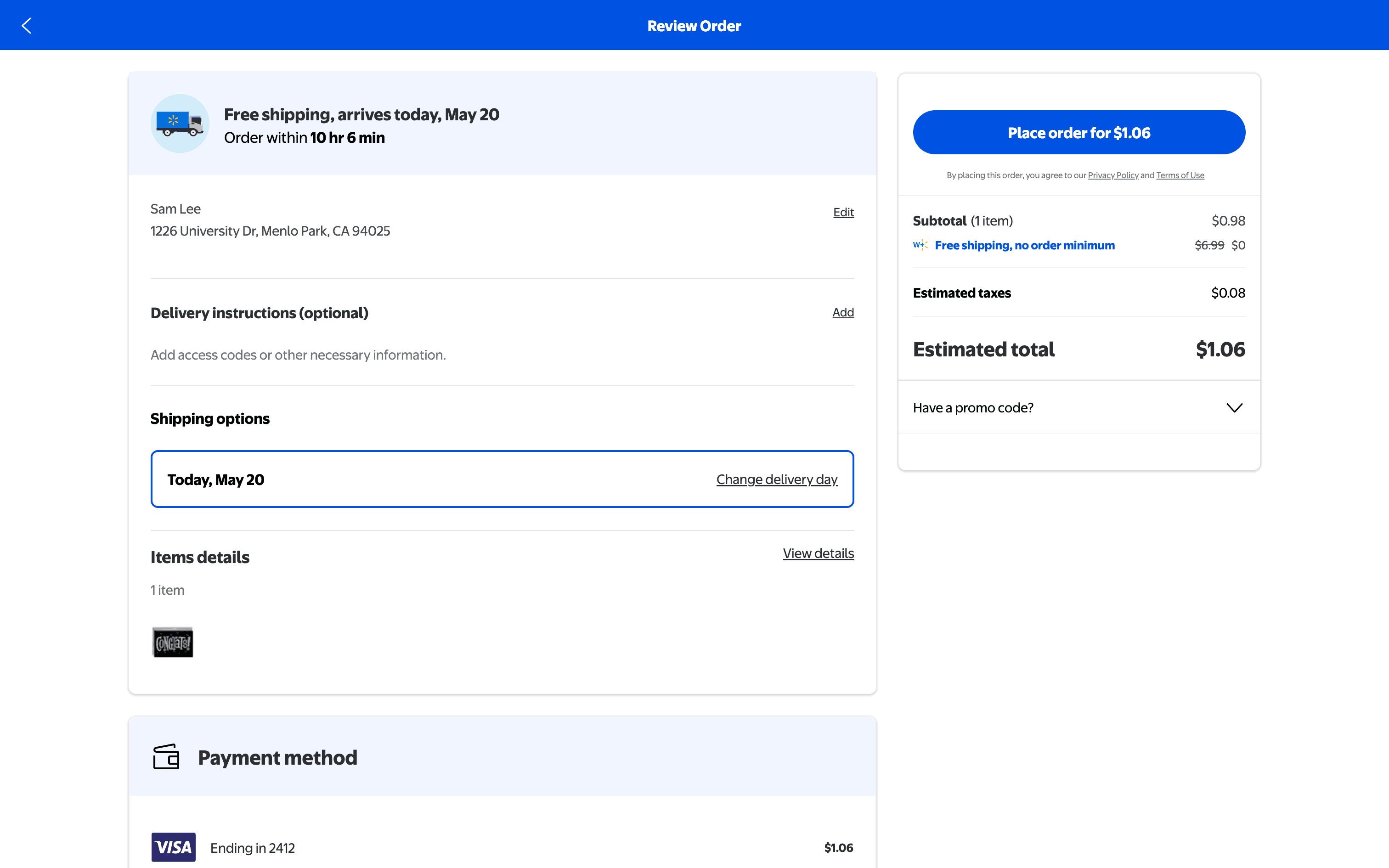This screenshot has width=1389, height=868.
Task: Click the Congrats item thumbnail
Action: point(173,642)
